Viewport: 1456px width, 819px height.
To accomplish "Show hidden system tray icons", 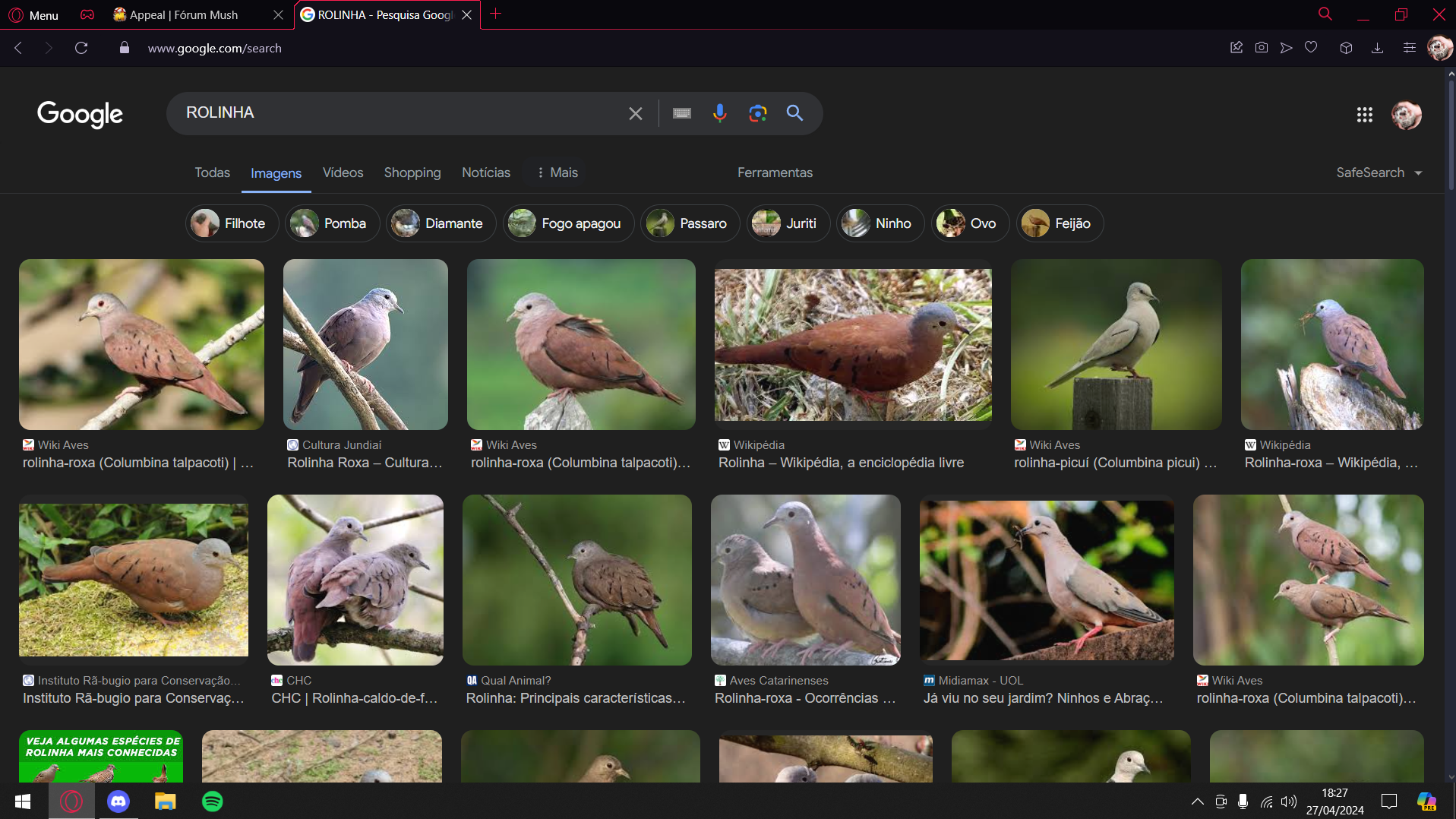I will point(1197,802).
